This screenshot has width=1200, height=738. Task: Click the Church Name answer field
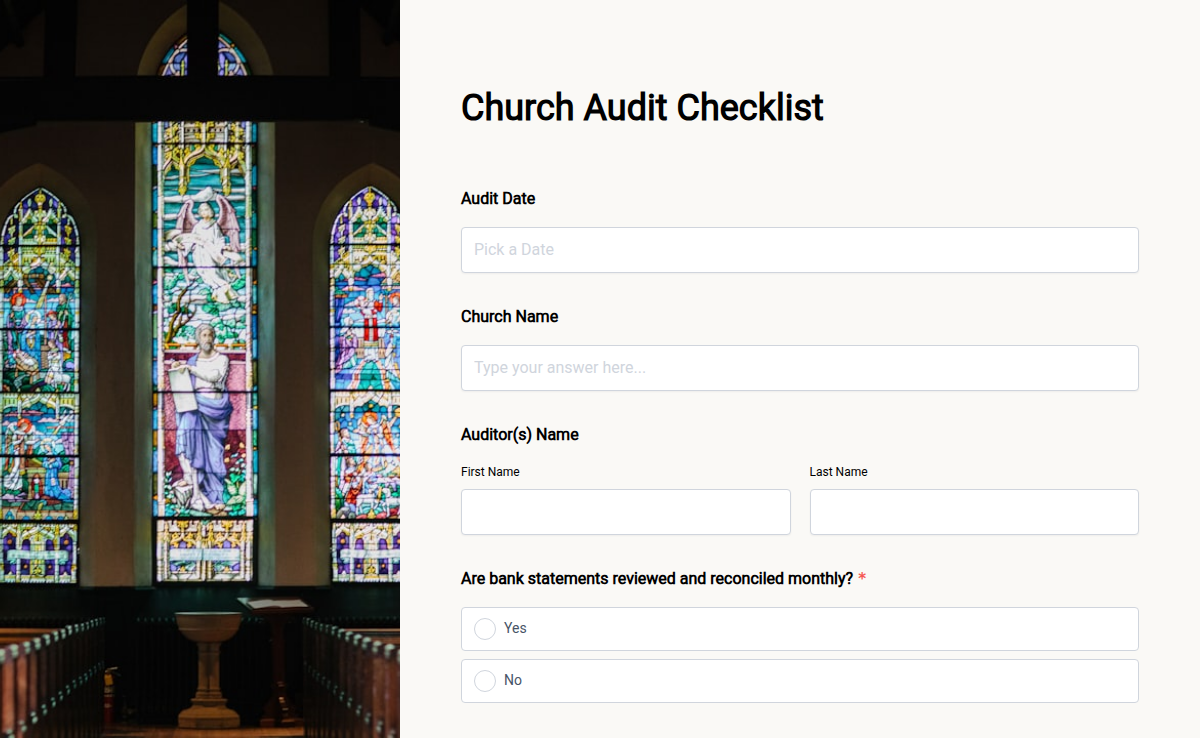[799, 368]
